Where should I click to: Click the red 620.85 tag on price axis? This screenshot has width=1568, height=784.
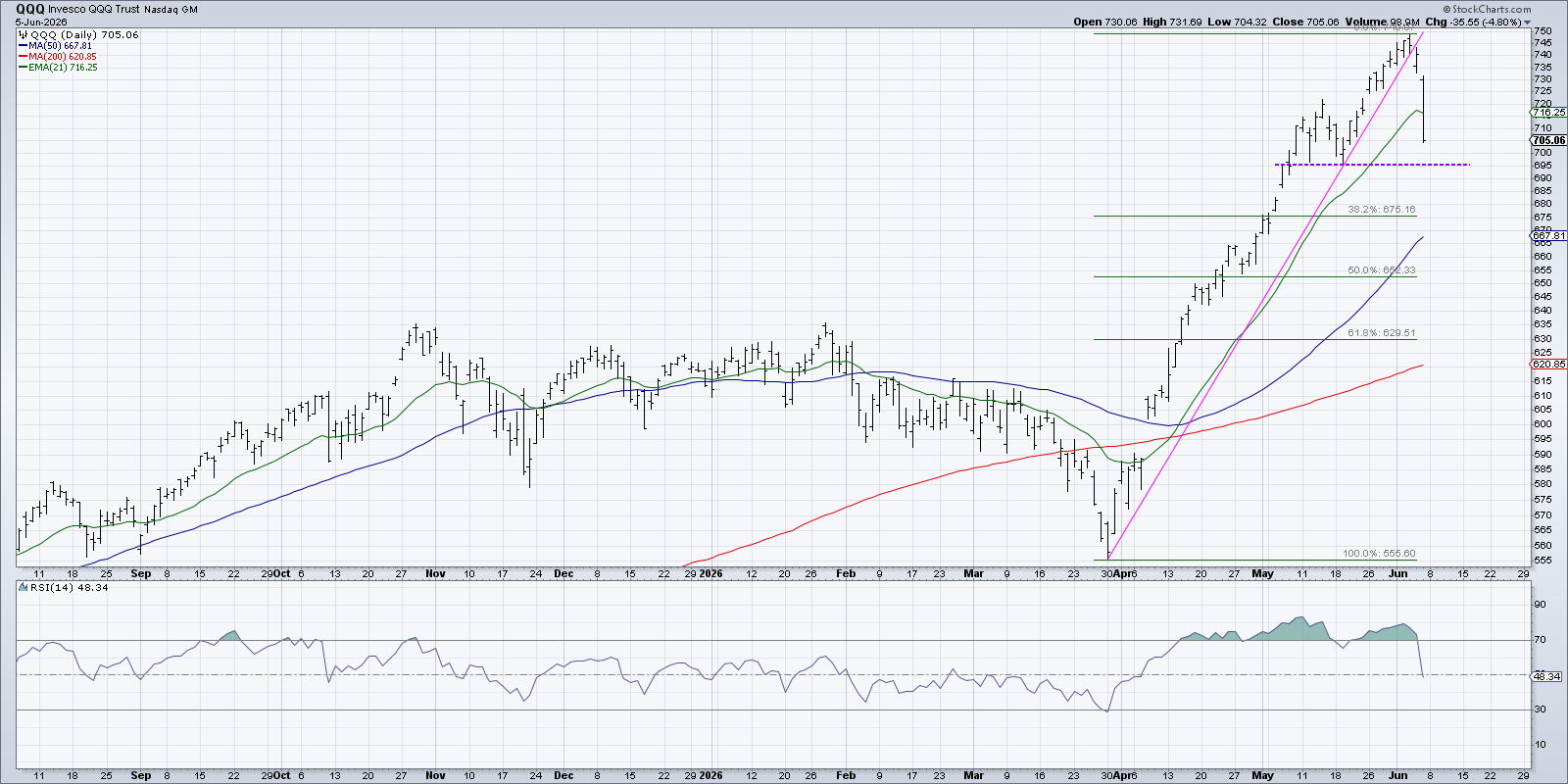tap(1549, 365)
